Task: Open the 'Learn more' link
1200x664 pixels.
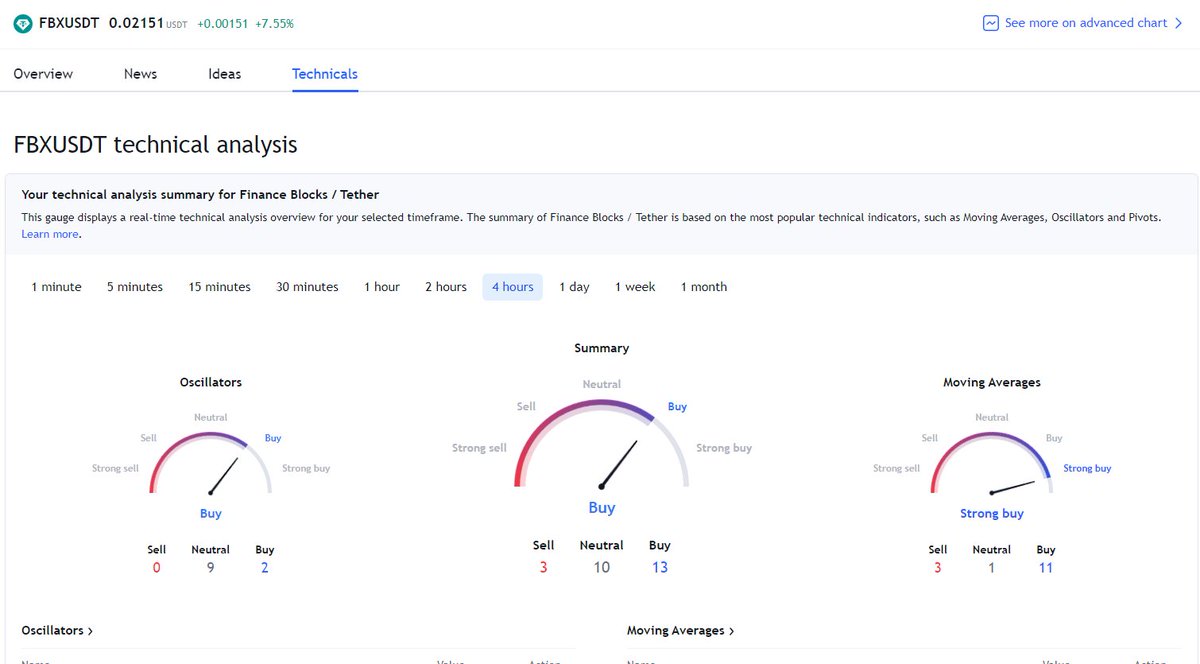Action: (x=50, y=234)
